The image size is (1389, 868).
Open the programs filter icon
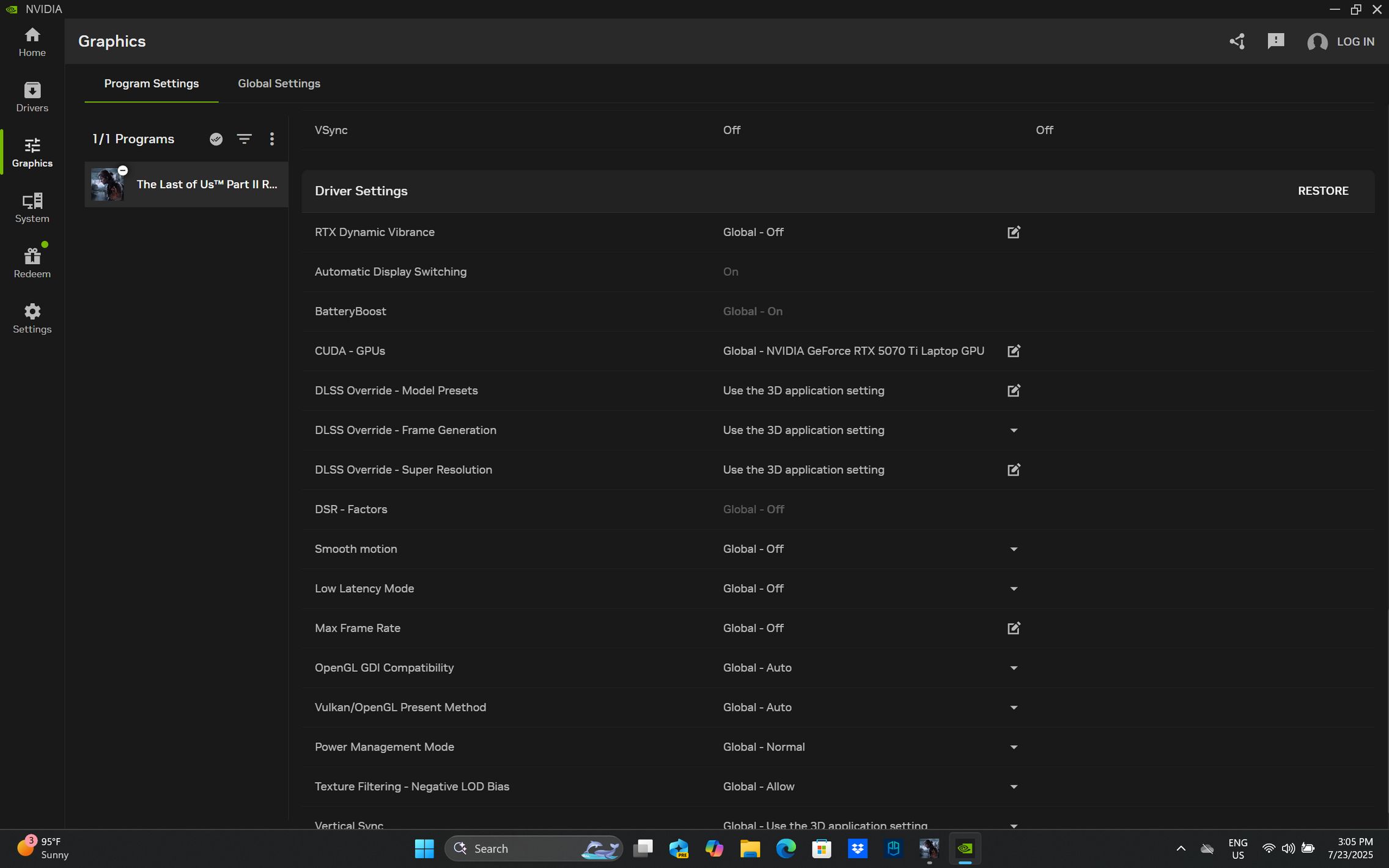coord(244,139)
